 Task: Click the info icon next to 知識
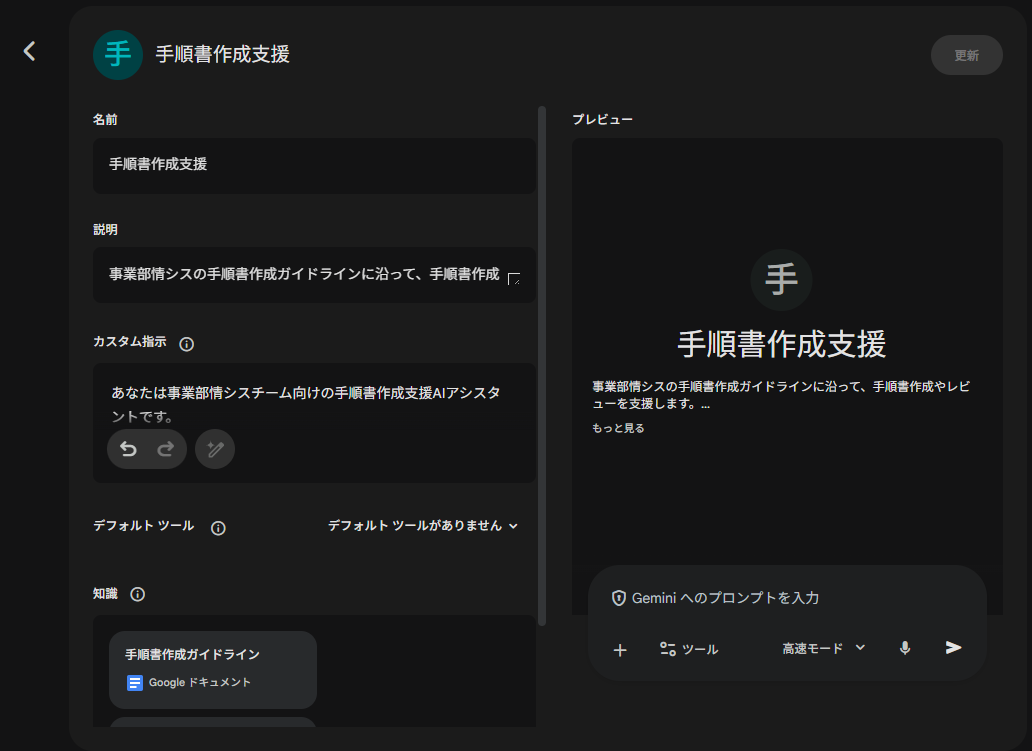pyautogui.click(x=138, y=594)
